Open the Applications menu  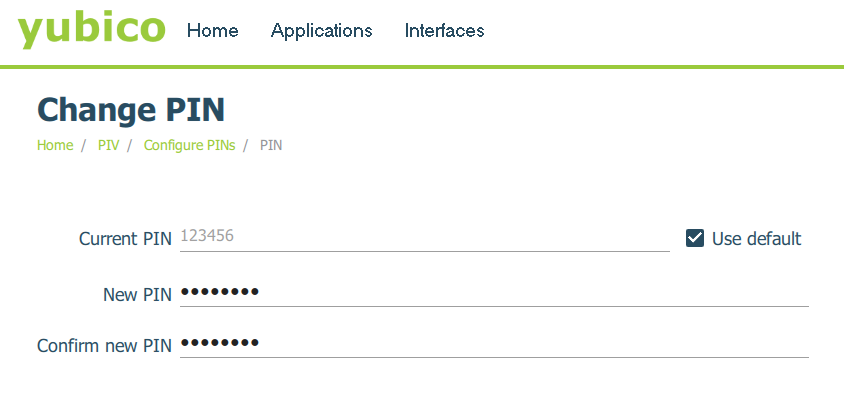(x=321, y=31)
